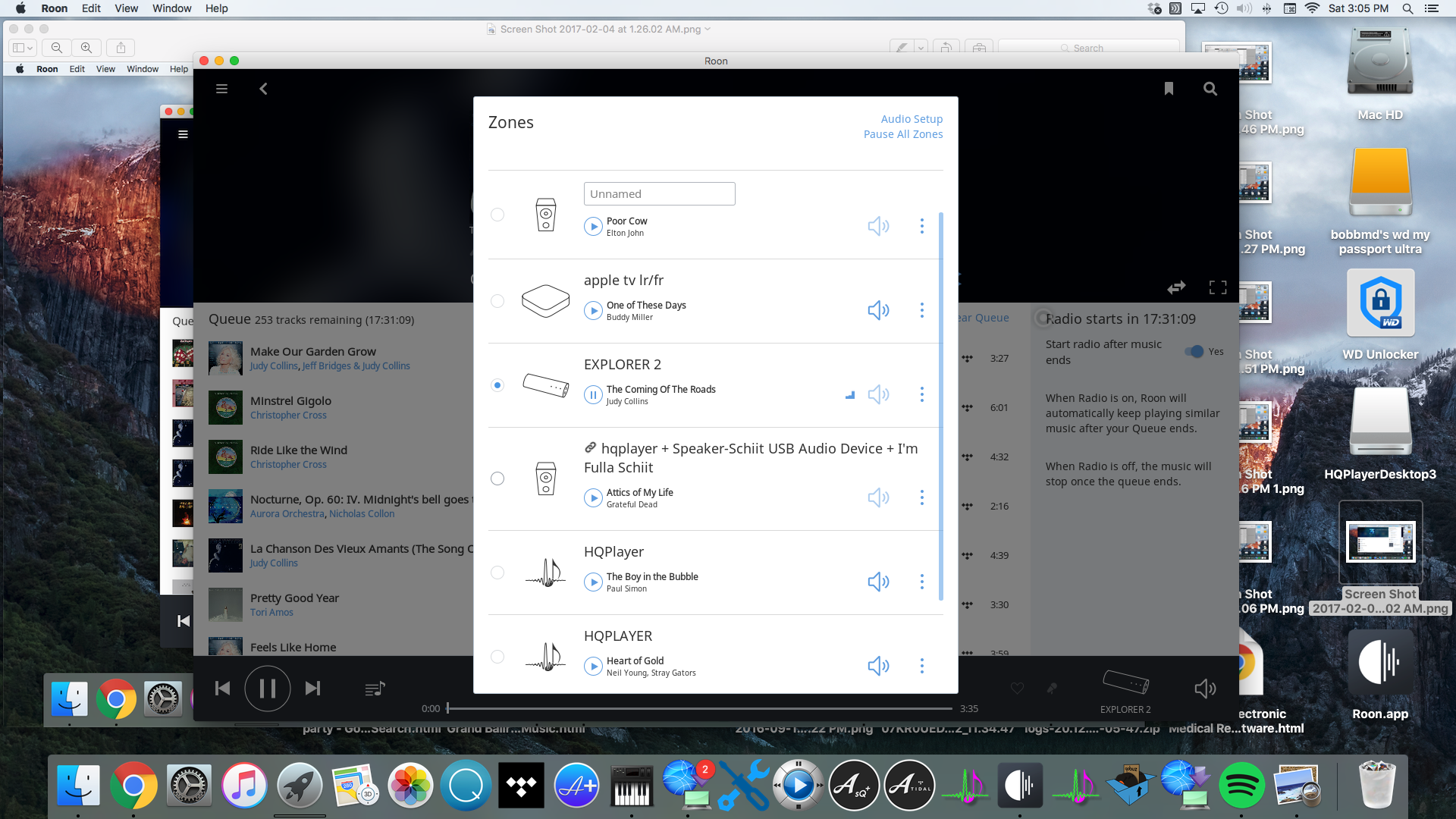Open the Jeff Bridges & Judy Collins artist link
1456x819 pixels.
[x=356, y=366]
